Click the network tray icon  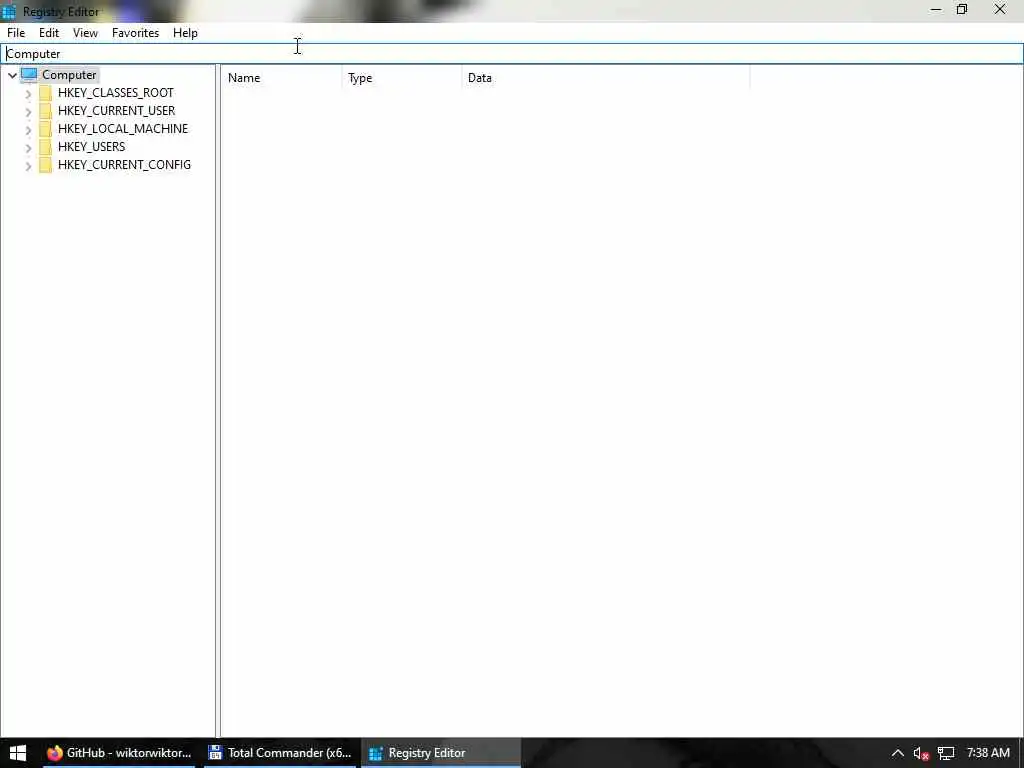(x=946, y=754)
